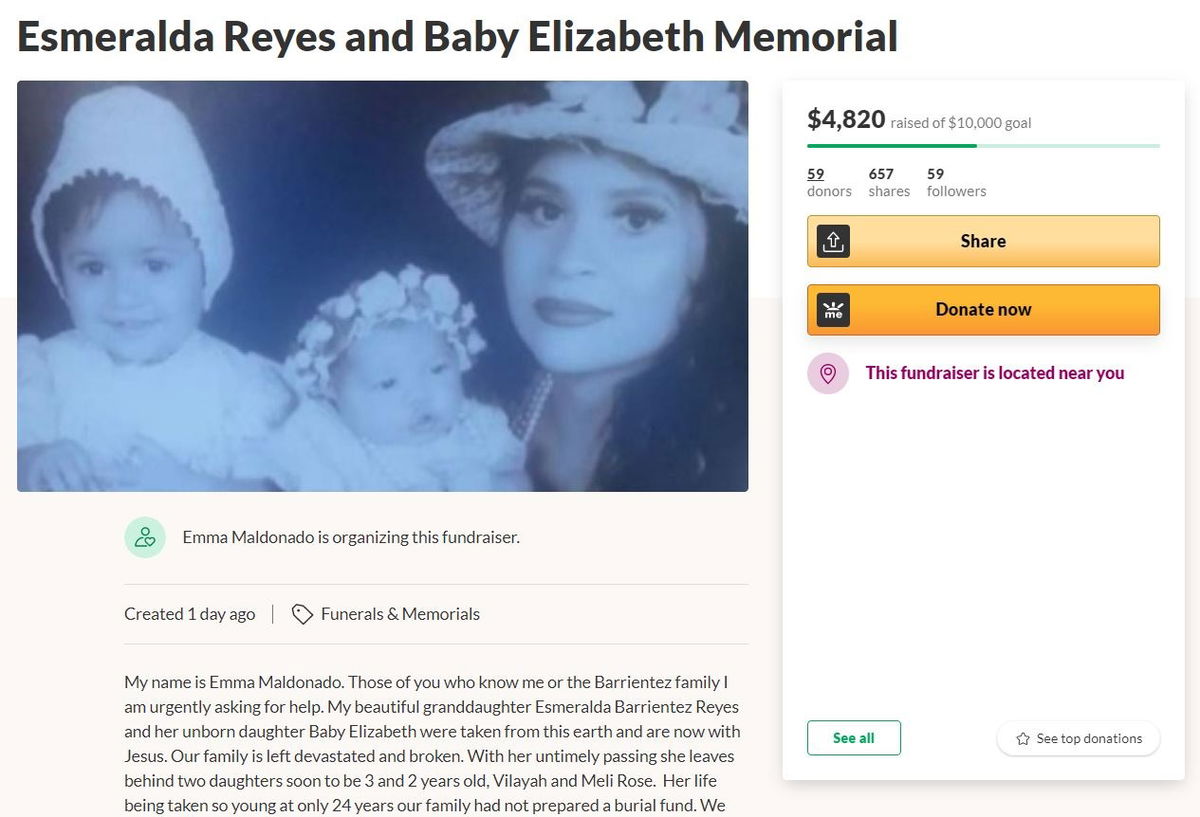Click the pink location pin icon

click(828, 373)
